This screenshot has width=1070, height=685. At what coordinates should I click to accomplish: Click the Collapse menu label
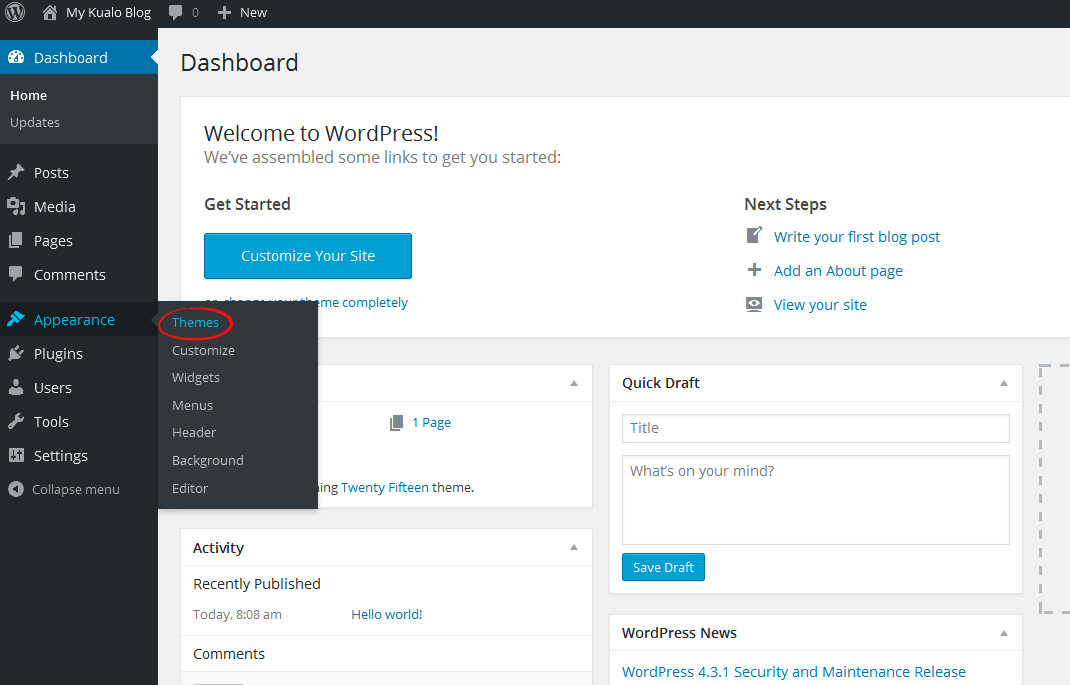point(76,489)
